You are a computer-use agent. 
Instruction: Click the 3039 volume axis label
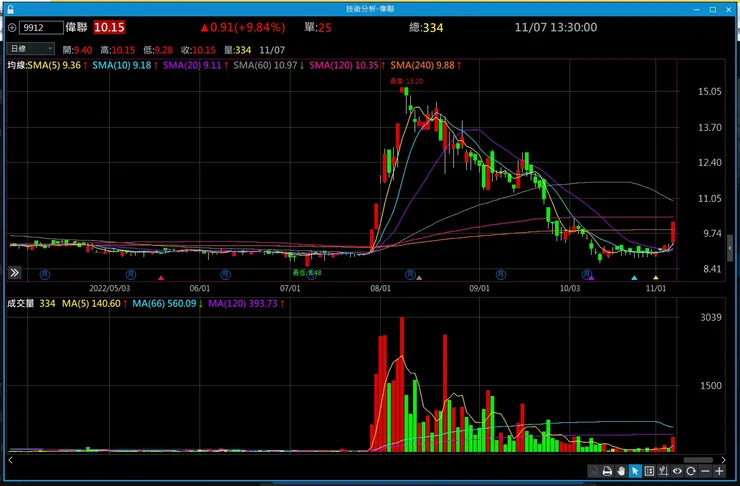711,317
